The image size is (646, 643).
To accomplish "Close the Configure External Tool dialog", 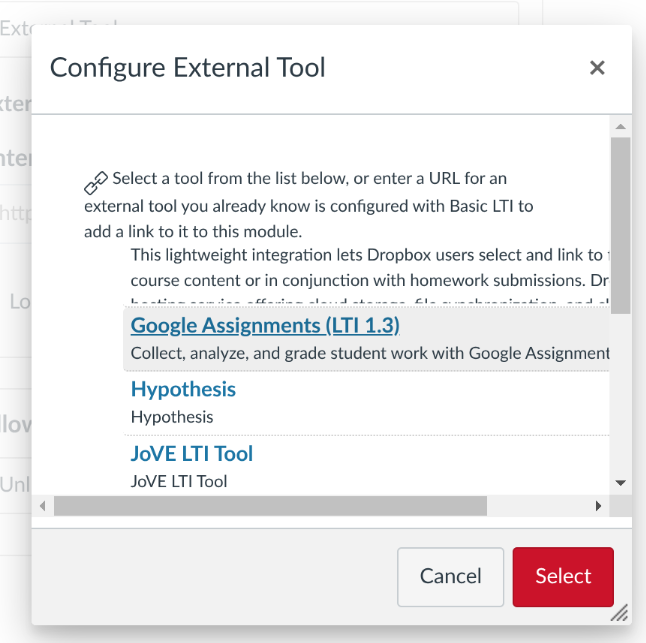I will pyautogui.click(x=597, y=68).
